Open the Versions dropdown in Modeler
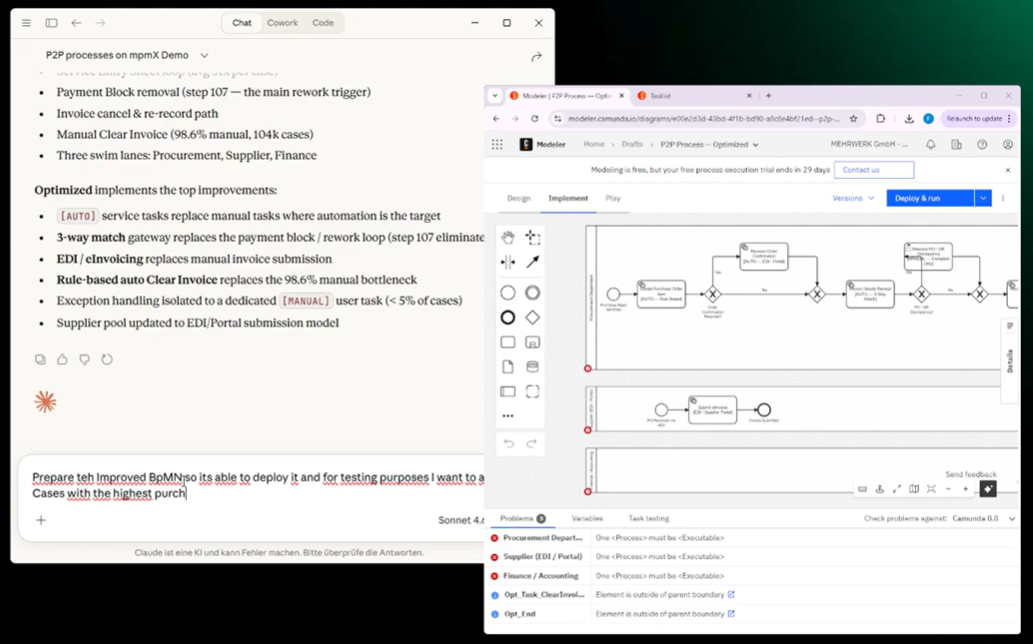 pos(853,198)
